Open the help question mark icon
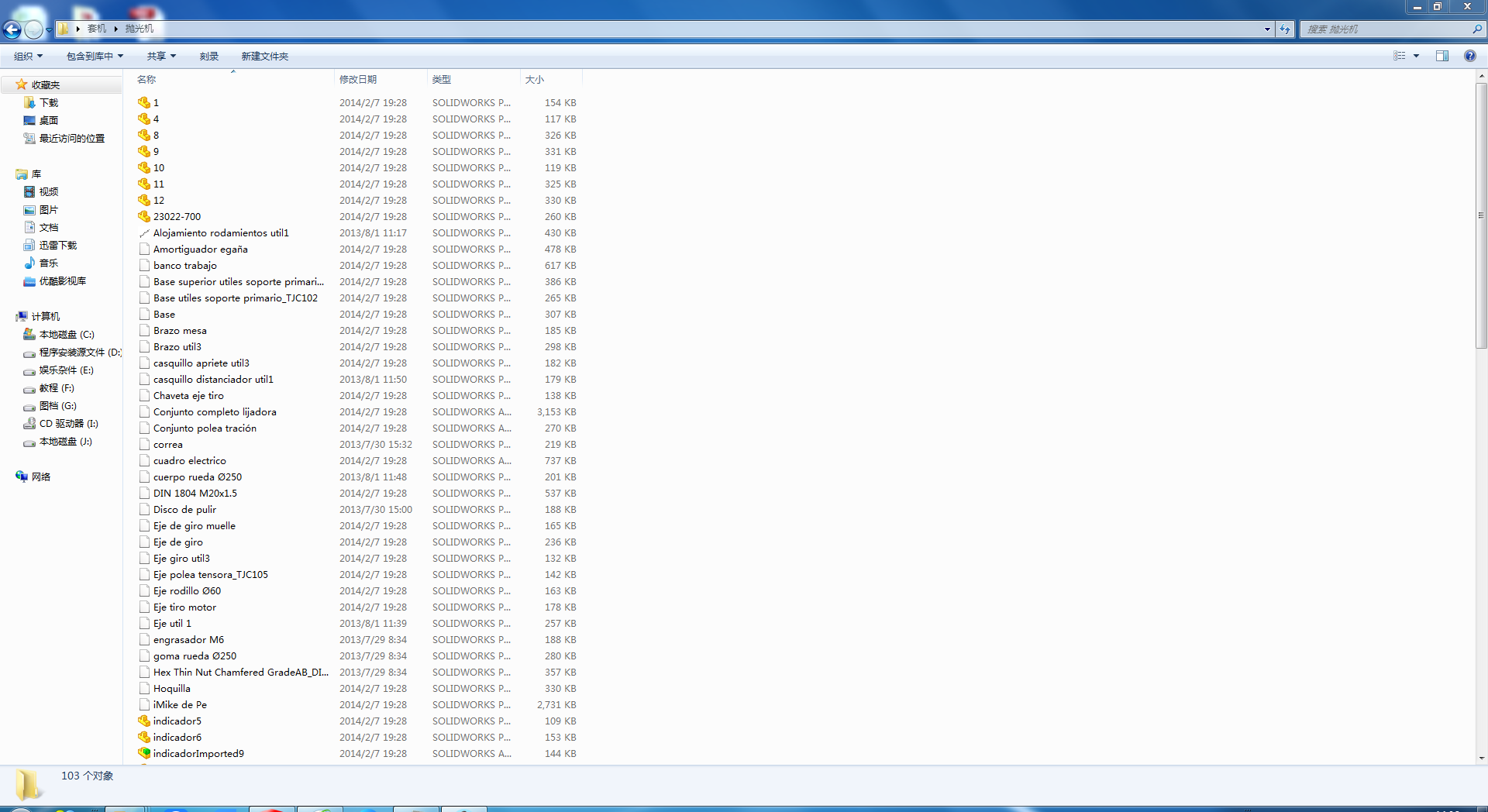 [x=1469, y=56]
